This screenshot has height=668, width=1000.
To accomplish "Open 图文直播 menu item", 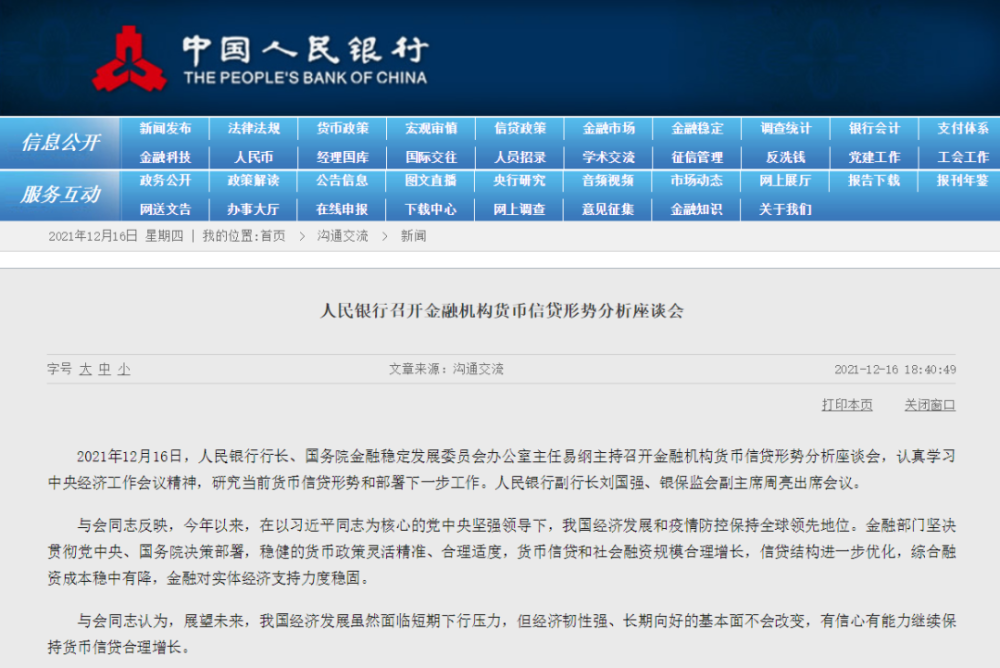I will point(431,181).
